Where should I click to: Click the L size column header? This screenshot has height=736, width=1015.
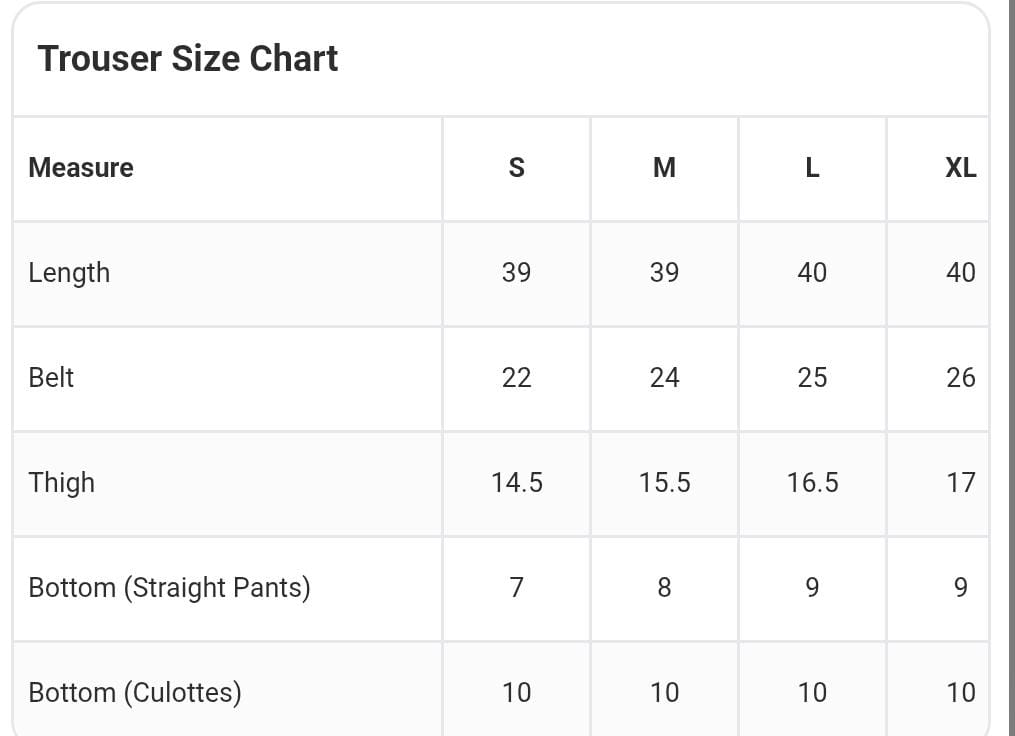[812, 168]
